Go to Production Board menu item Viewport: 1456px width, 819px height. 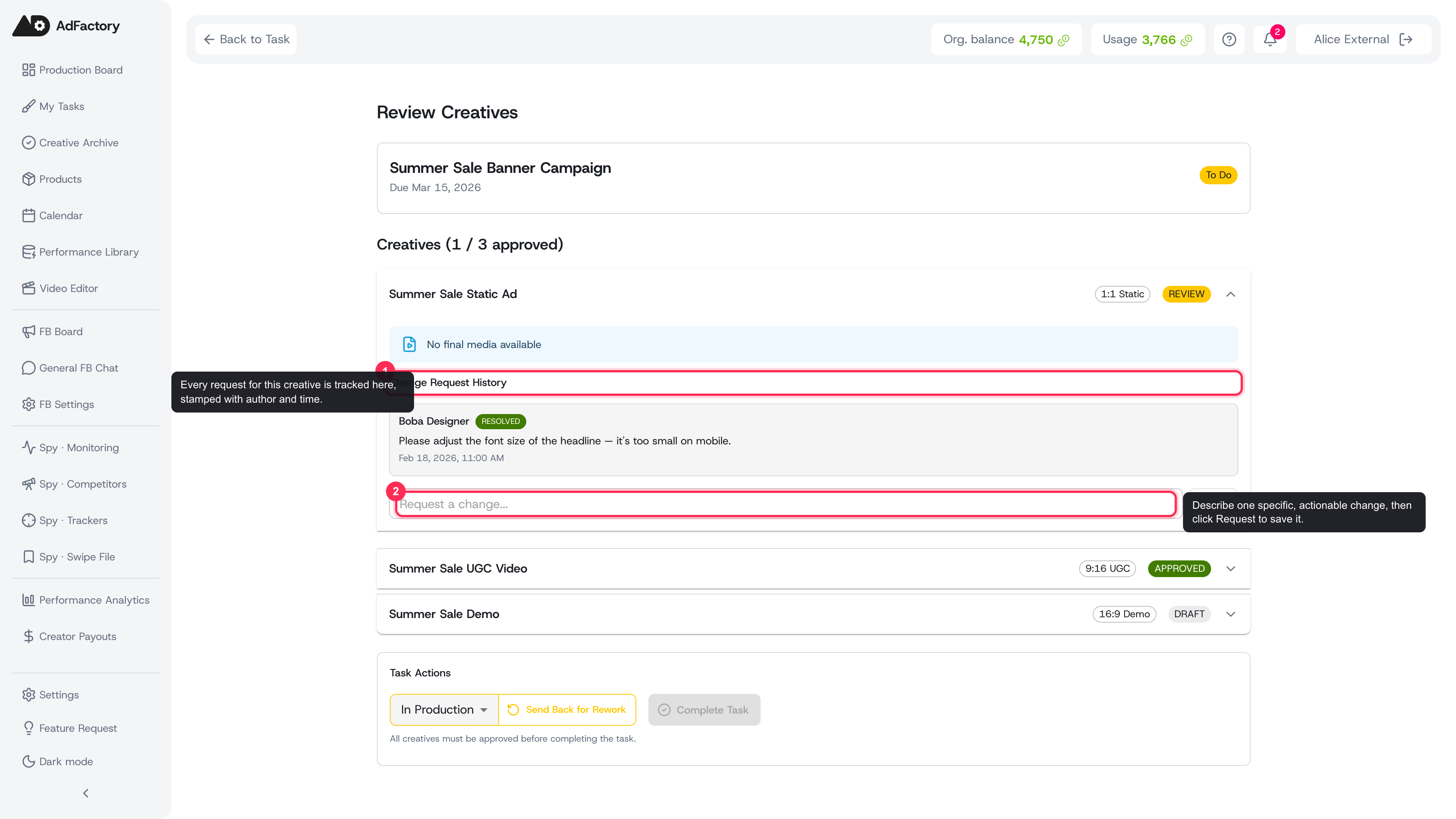(72, 69)
